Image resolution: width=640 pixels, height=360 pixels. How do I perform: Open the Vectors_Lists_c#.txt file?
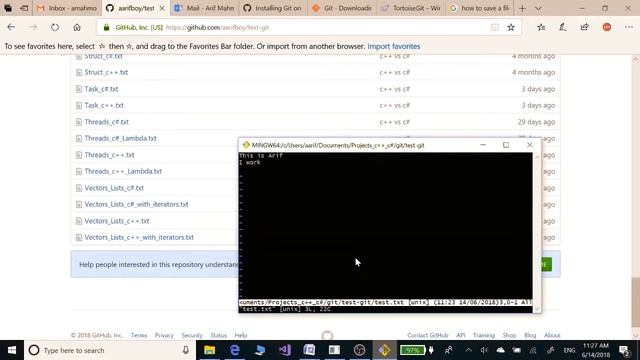(x=114, y=188)
